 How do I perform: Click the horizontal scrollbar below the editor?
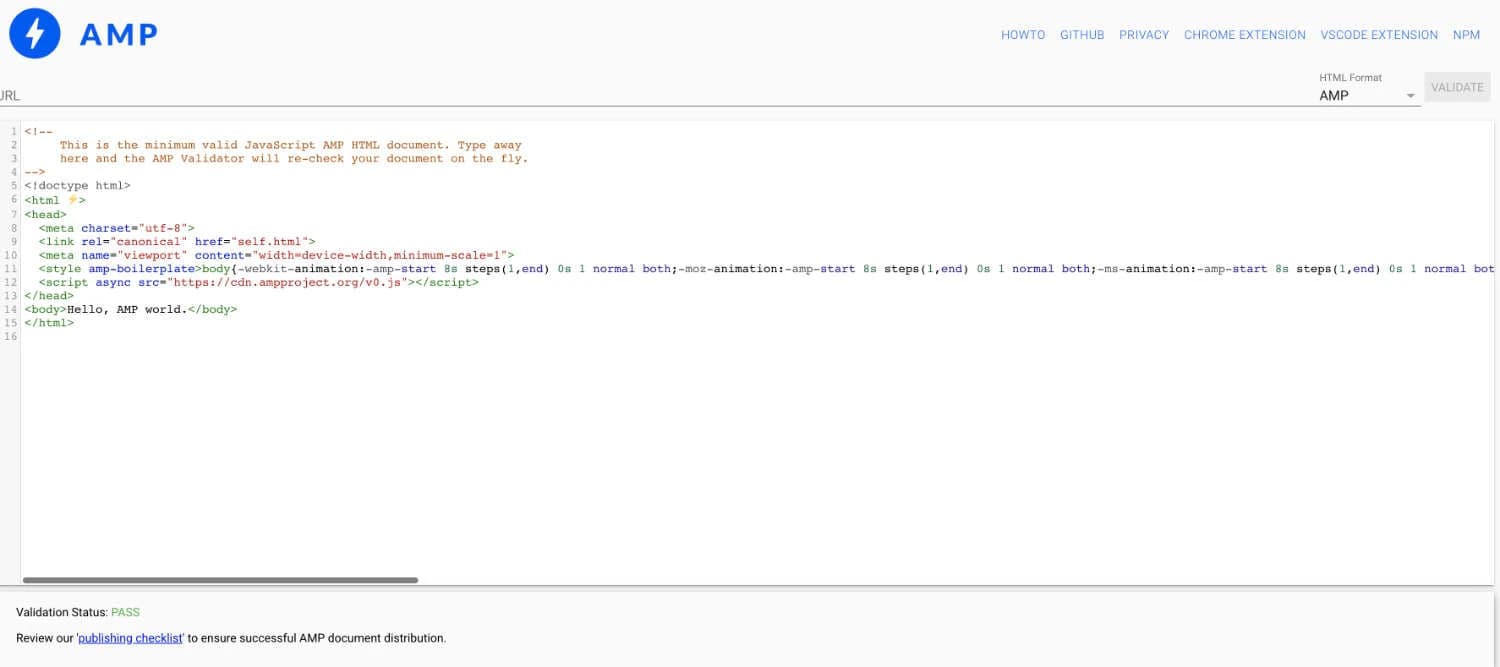[x=220, y=579]
